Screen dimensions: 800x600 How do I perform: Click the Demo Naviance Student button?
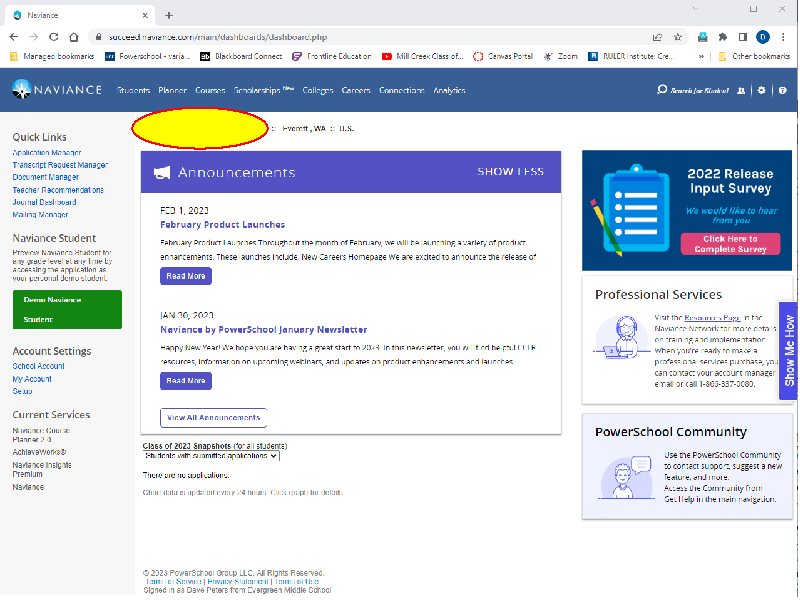pos(67,309)
